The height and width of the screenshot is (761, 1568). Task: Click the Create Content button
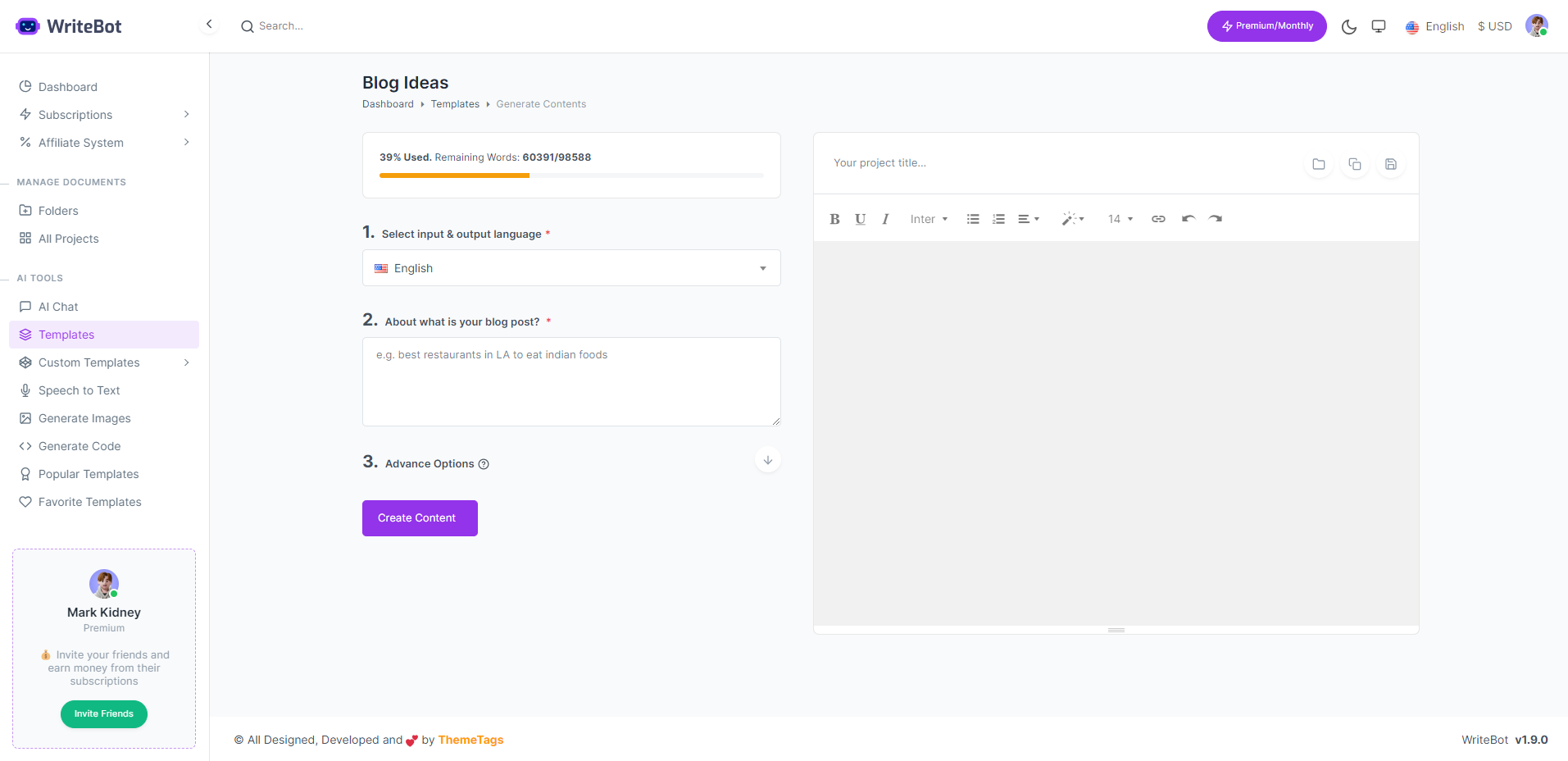pos(419,517)
